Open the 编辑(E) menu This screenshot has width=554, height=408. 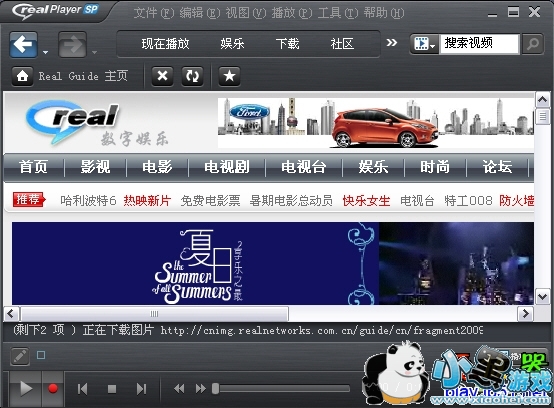pyautogui.click(x=200, y=13)
